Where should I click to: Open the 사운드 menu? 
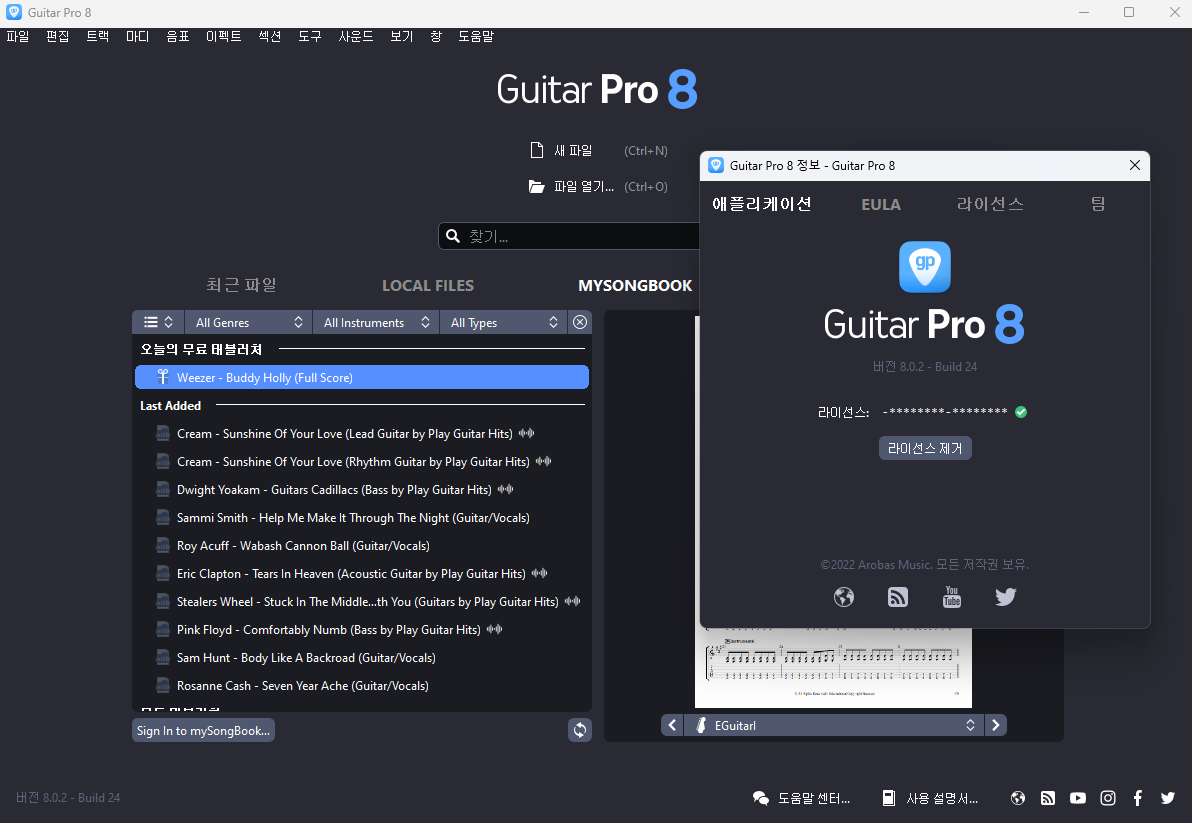(x=356, y=36)
